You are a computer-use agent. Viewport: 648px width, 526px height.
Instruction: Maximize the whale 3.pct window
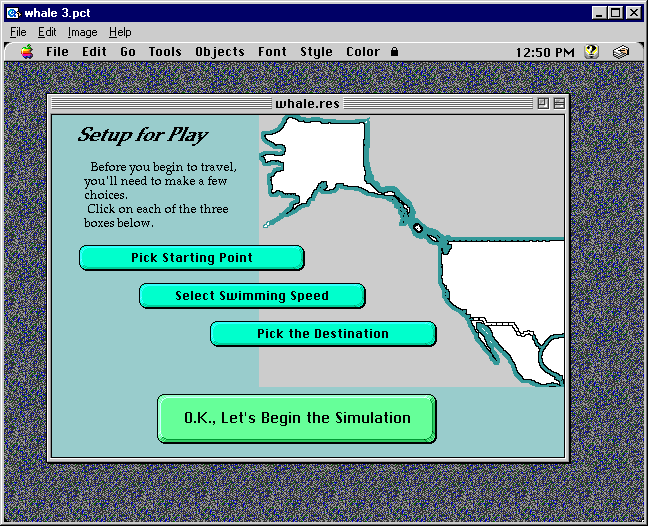coord(615,13)
